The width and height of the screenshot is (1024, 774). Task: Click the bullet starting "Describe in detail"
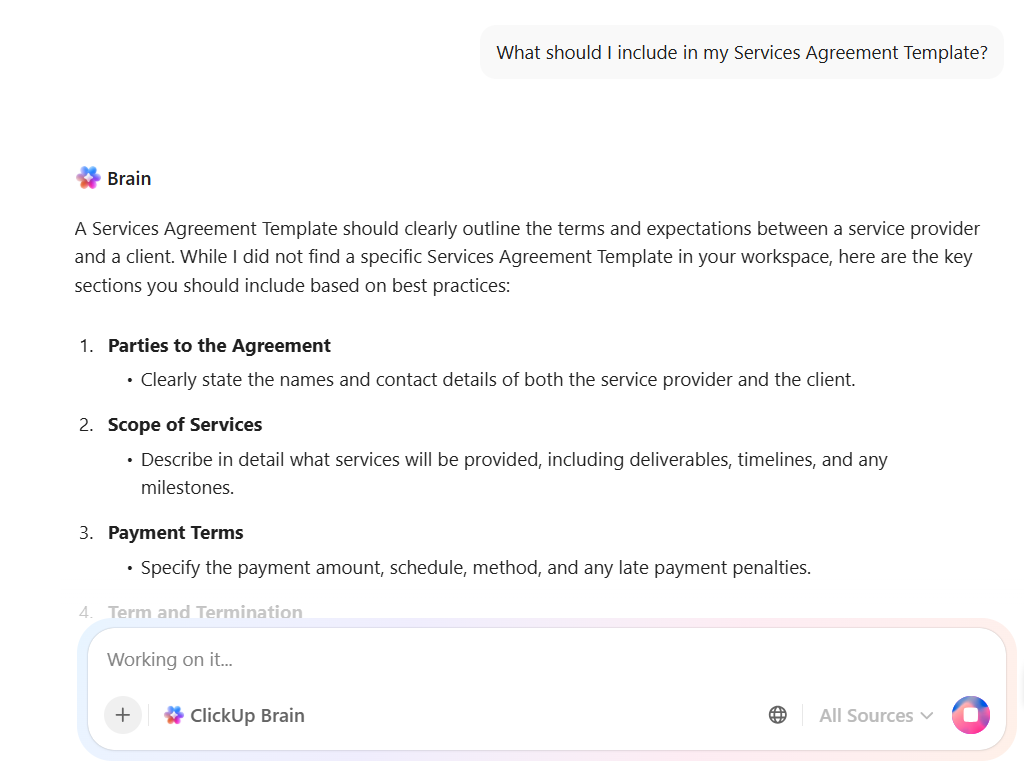point(514,460)
